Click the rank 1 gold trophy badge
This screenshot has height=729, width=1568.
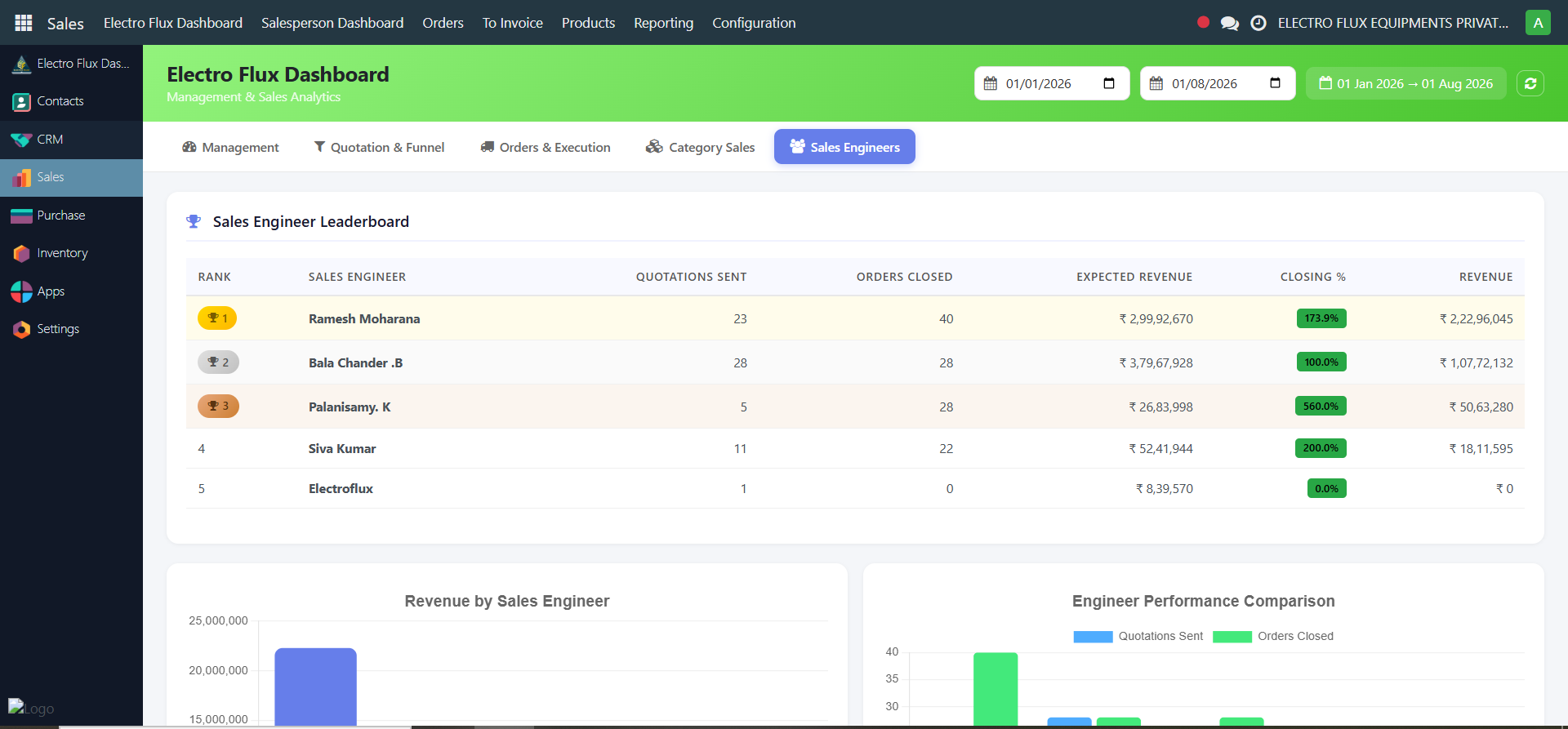(x=217, y=318)
